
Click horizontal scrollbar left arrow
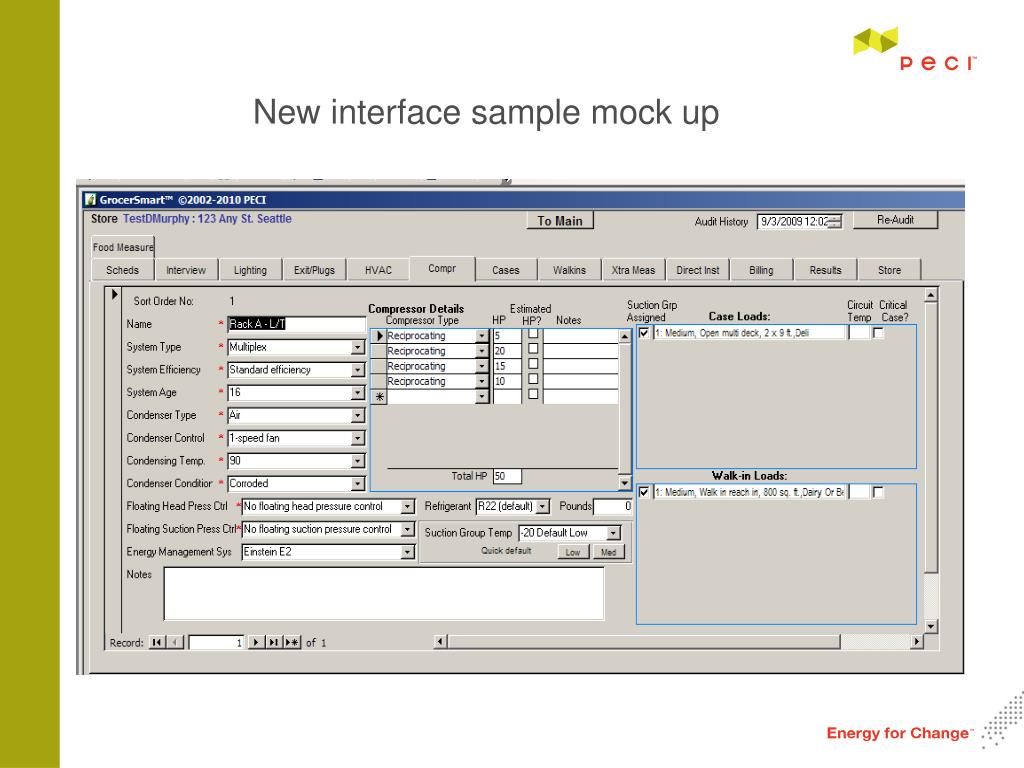(x=441, y=642)
